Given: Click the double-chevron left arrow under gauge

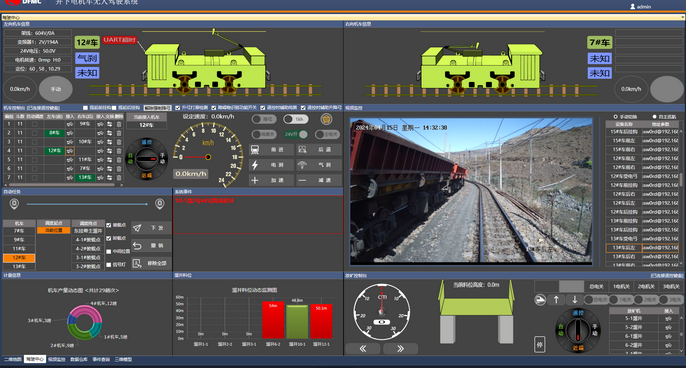Looking at the screenshot, I should 363,349.
